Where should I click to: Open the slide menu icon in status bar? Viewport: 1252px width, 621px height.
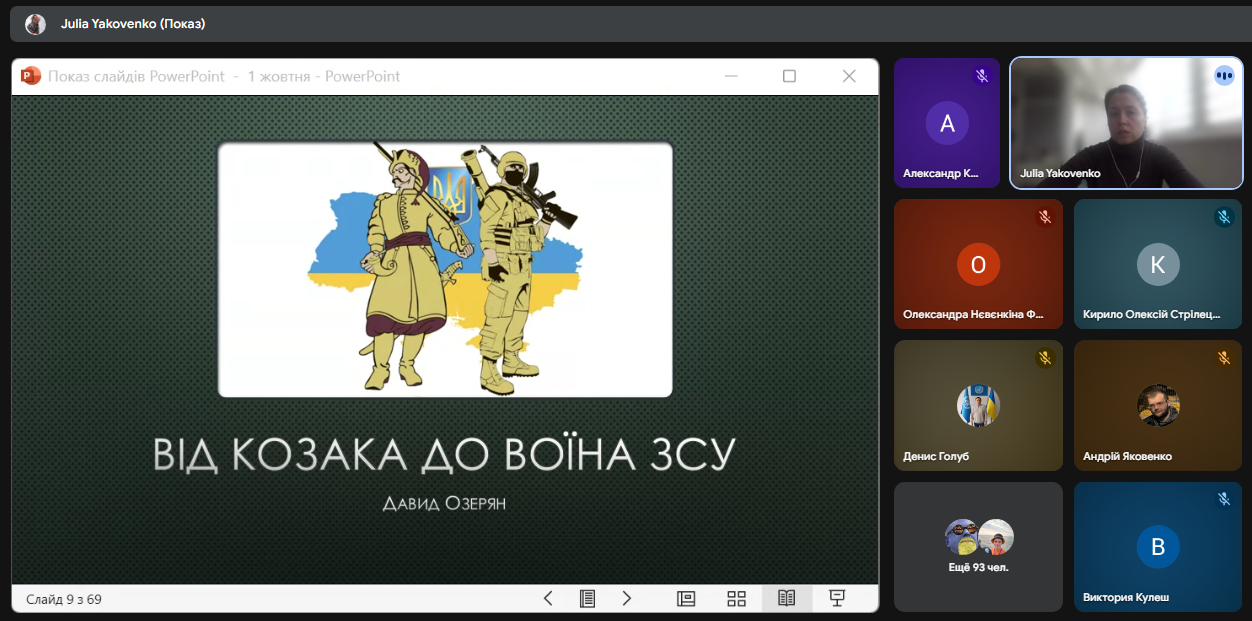[588, 598]
